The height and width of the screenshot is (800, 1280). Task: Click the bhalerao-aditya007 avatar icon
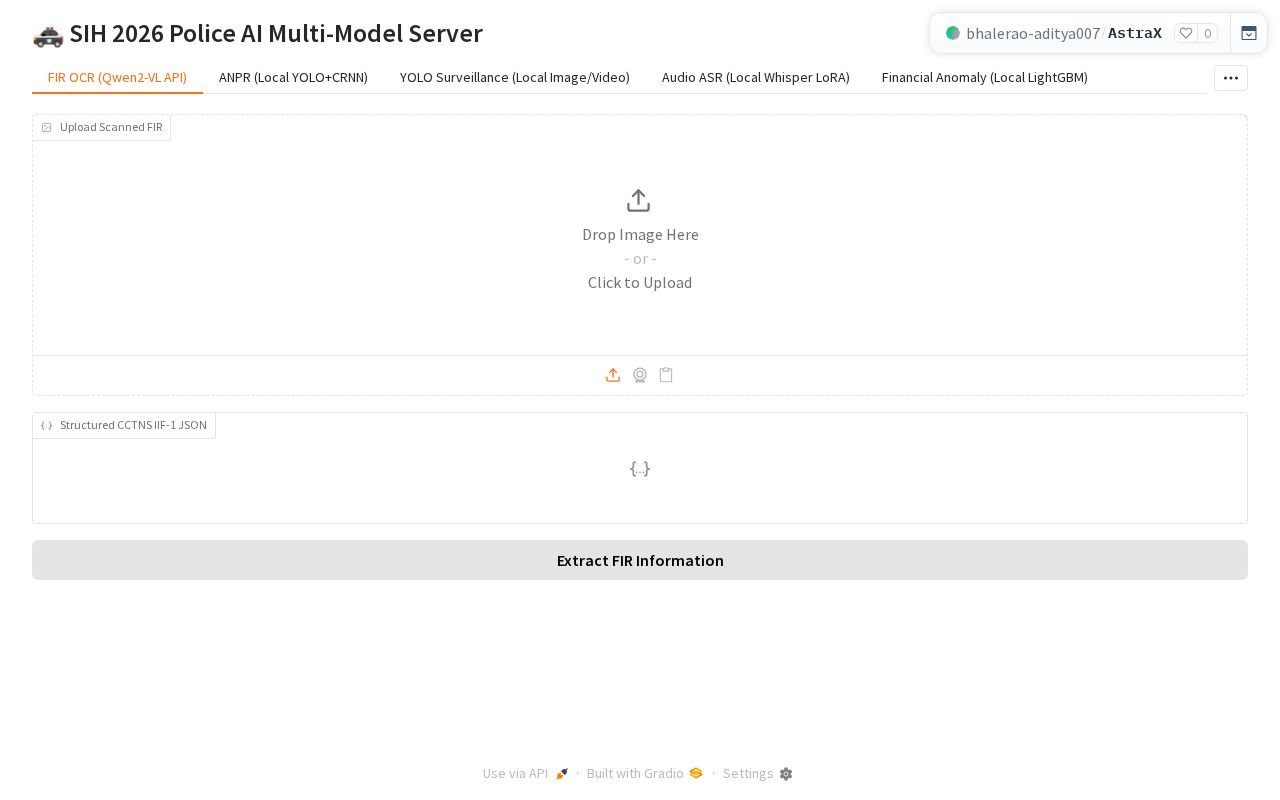point(953,33)
